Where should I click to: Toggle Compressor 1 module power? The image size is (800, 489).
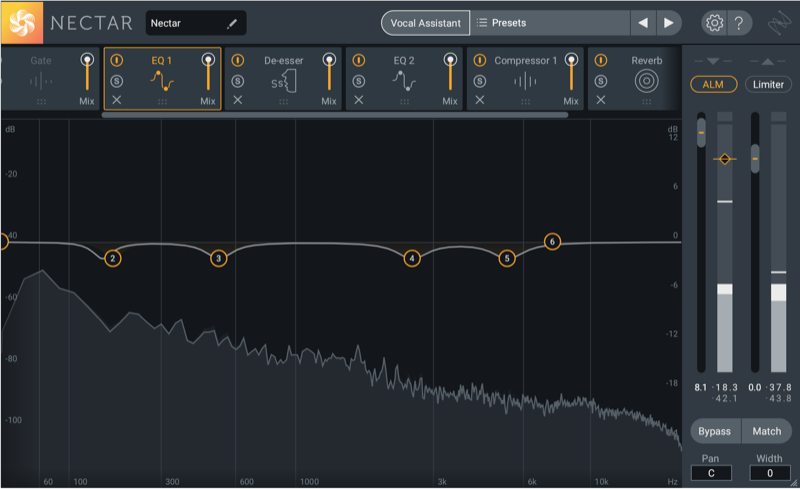tap(480, 60)
